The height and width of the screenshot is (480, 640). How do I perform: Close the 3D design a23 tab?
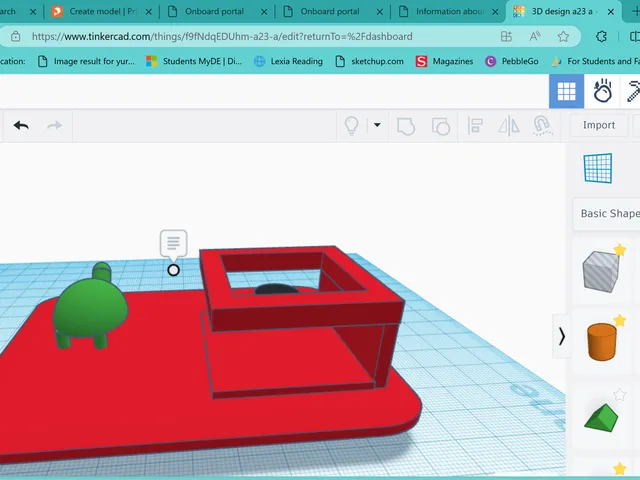(x=611, y=12)
